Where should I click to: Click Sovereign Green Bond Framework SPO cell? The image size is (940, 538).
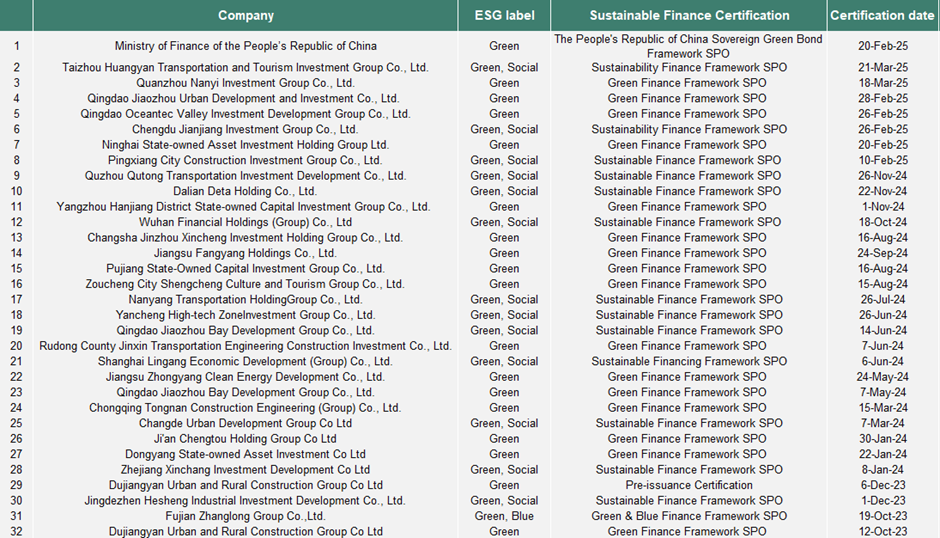pos(688,46)
